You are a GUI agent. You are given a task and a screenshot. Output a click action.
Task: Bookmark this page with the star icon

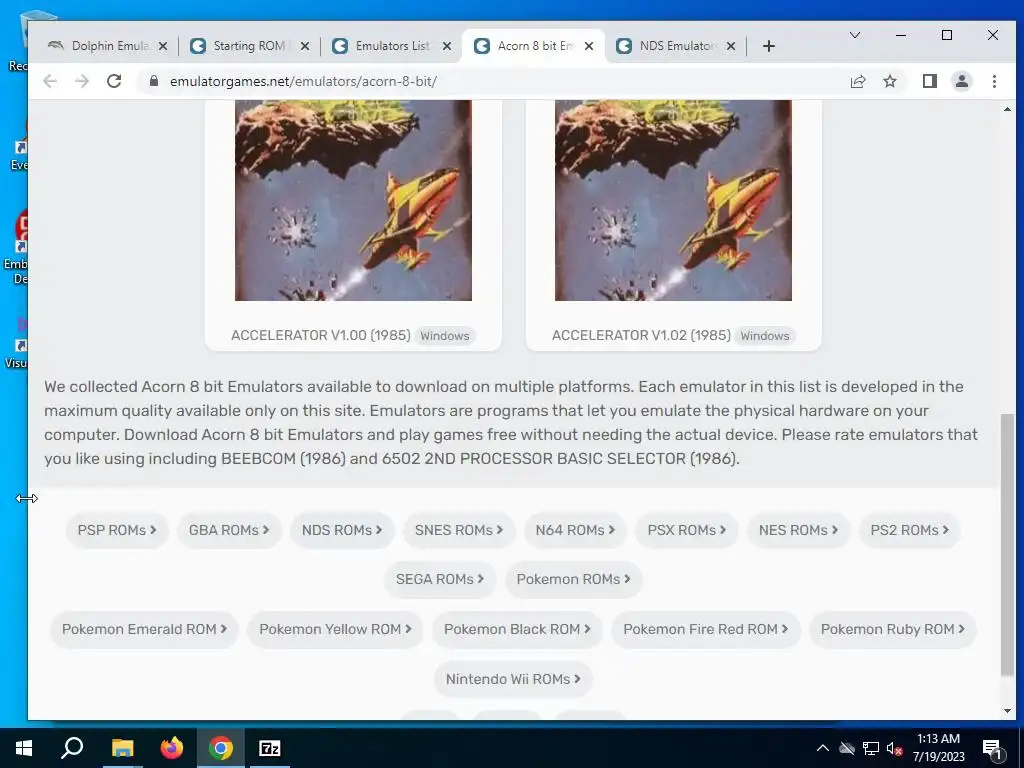click(889, 81)
